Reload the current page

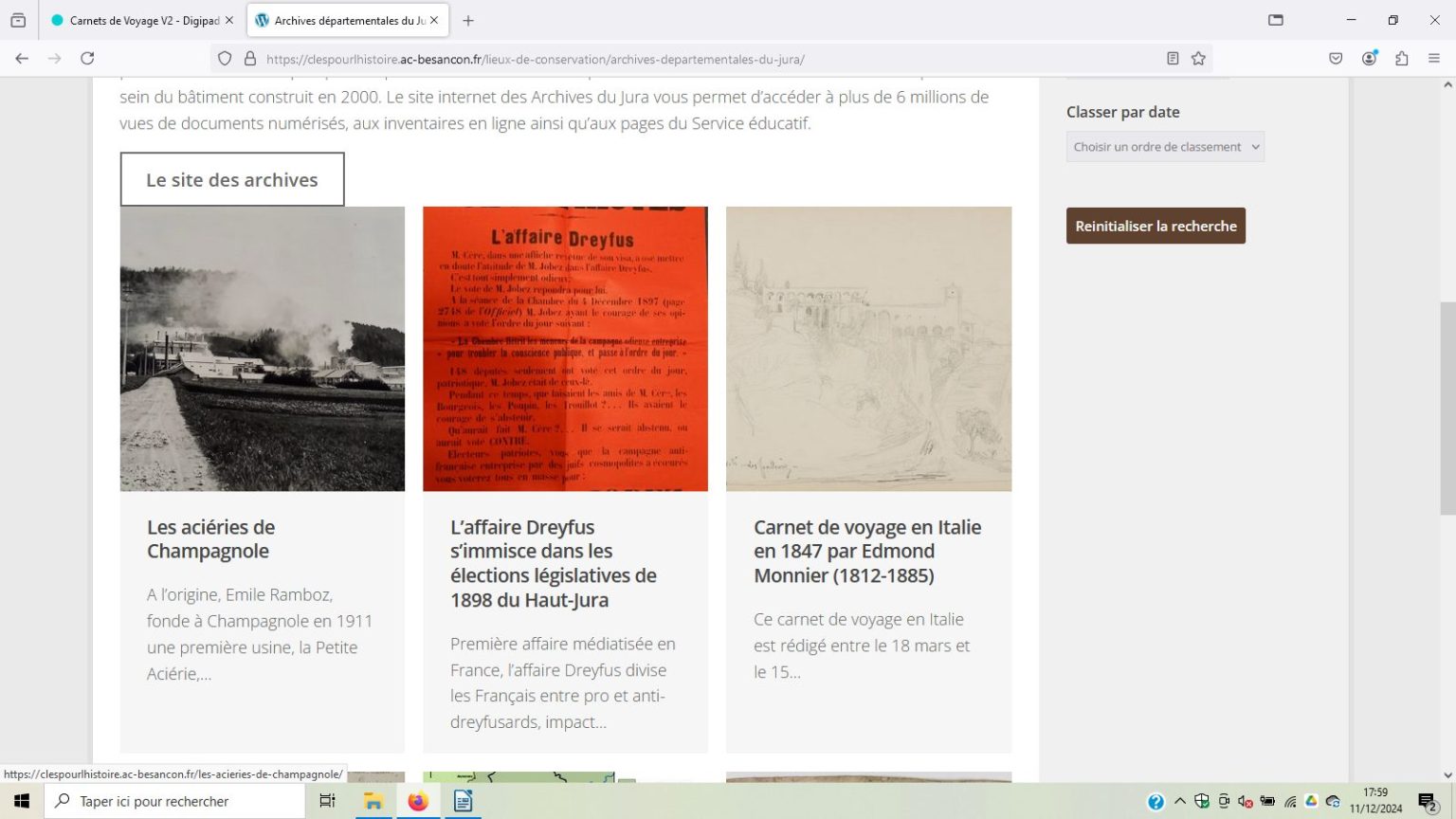(x=87, y=59)
